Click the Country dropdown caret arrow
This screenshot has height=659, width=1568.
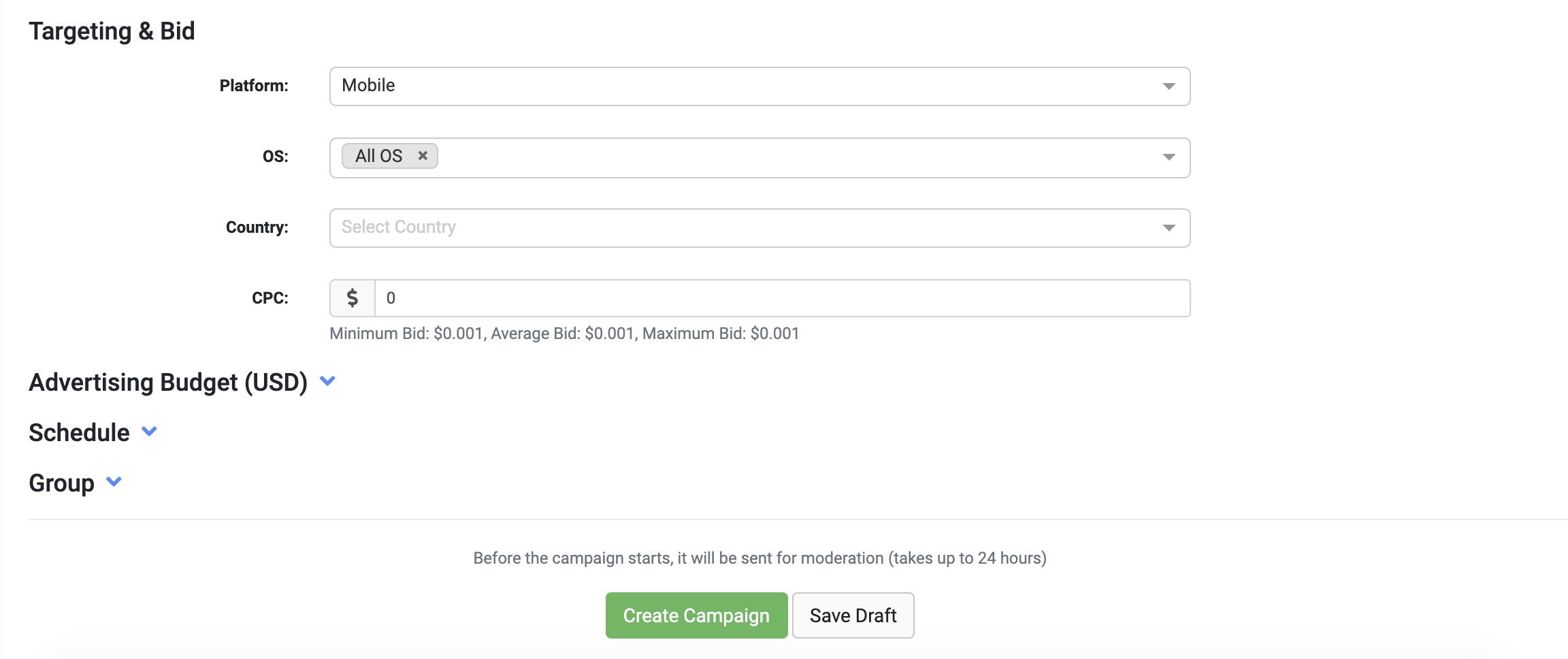(1169, 228)
